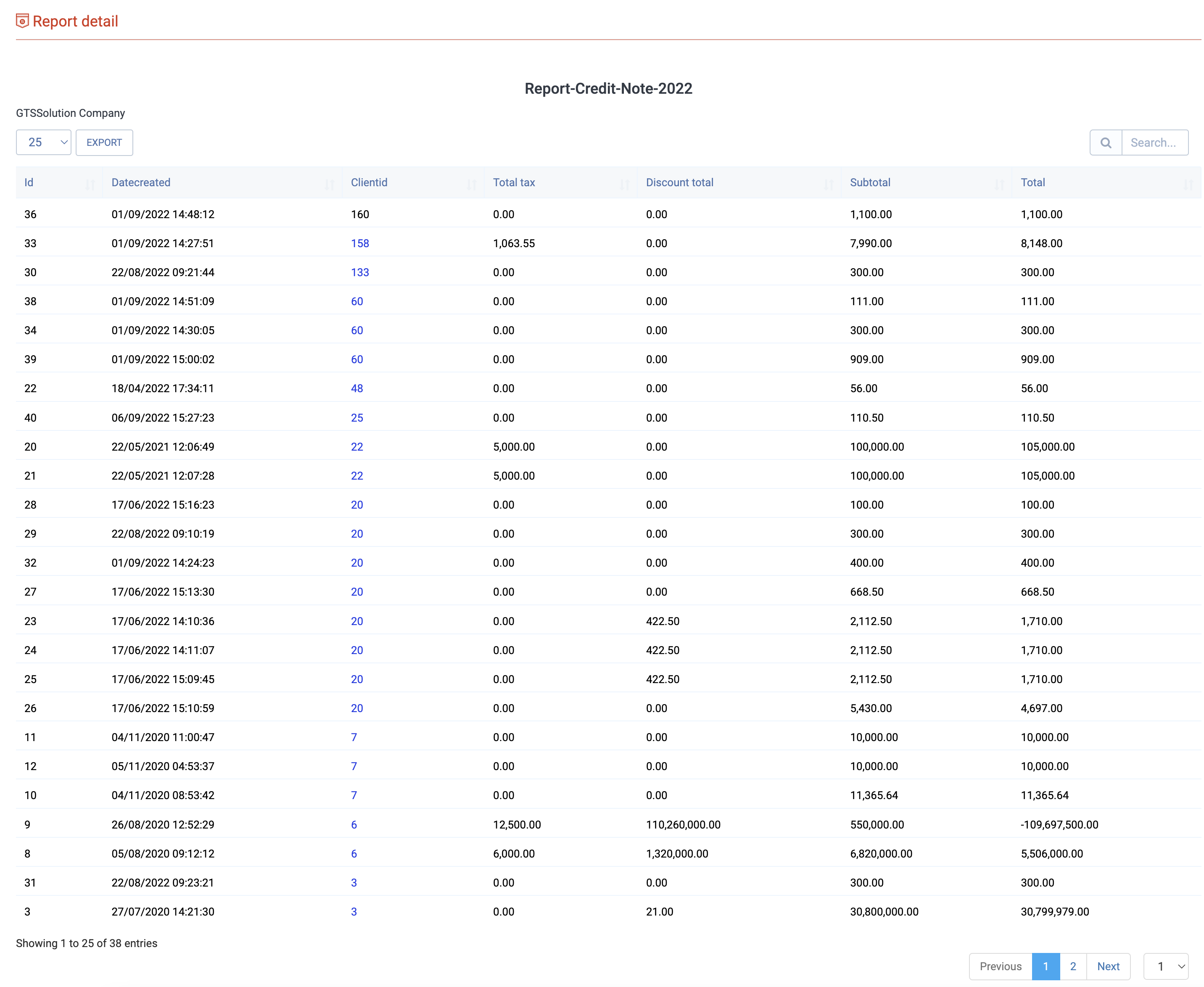The image size is (1204, 987).
Task: Sort by Discount total column arrows
Action: (828, 184)
